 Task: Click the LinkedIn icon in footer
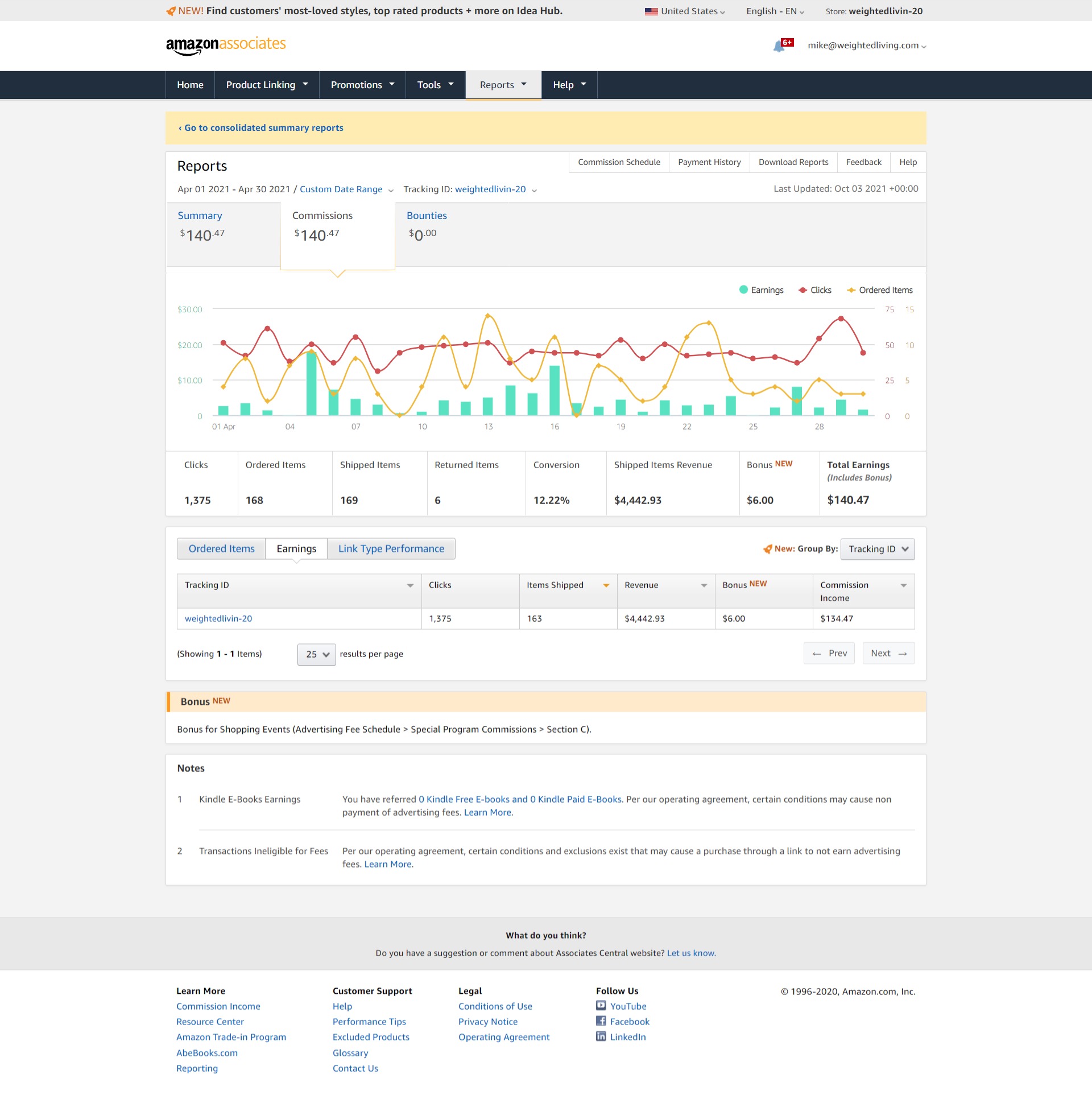point(601,1036)
